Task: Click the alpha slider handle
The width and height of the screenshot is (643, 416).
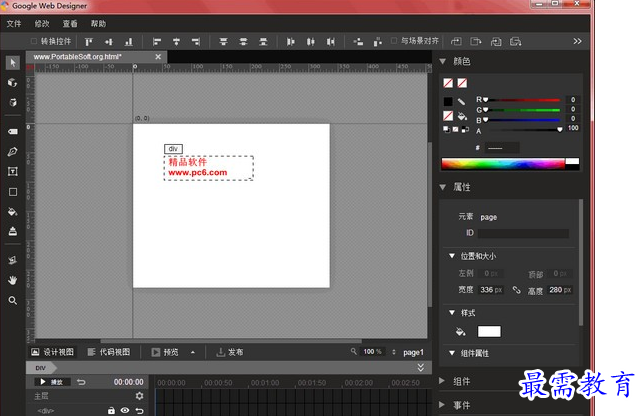Action: coord(560,130)
